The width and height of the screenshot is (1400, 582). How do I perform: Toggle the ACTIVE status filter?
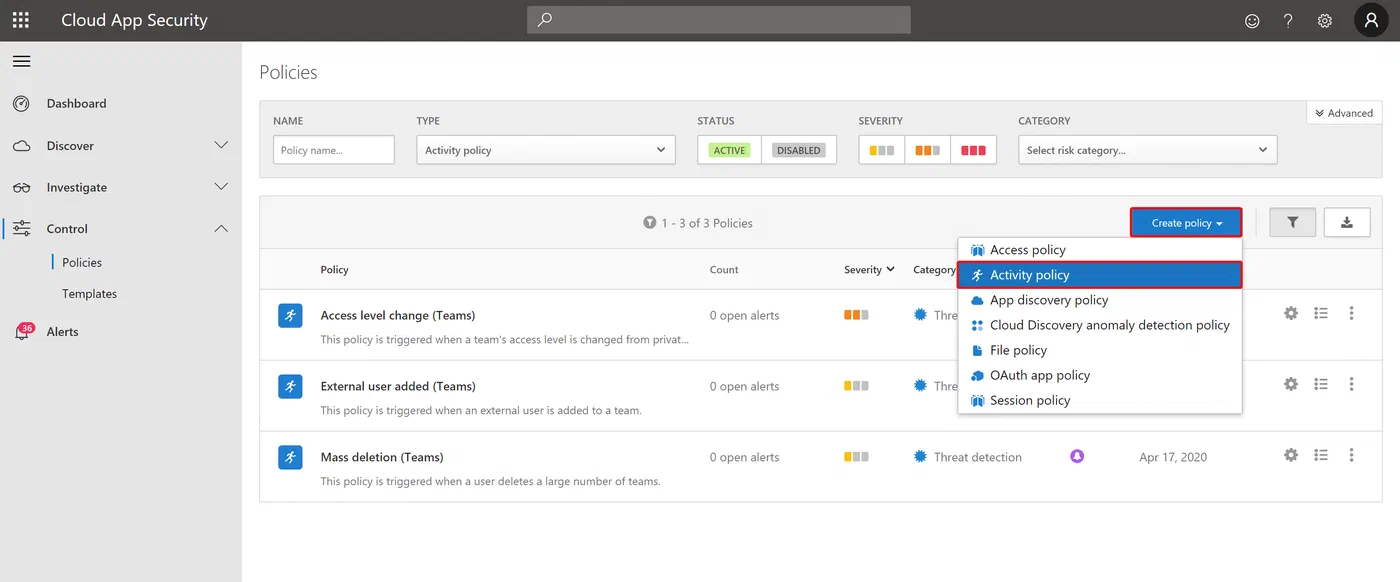coord(730,150)
